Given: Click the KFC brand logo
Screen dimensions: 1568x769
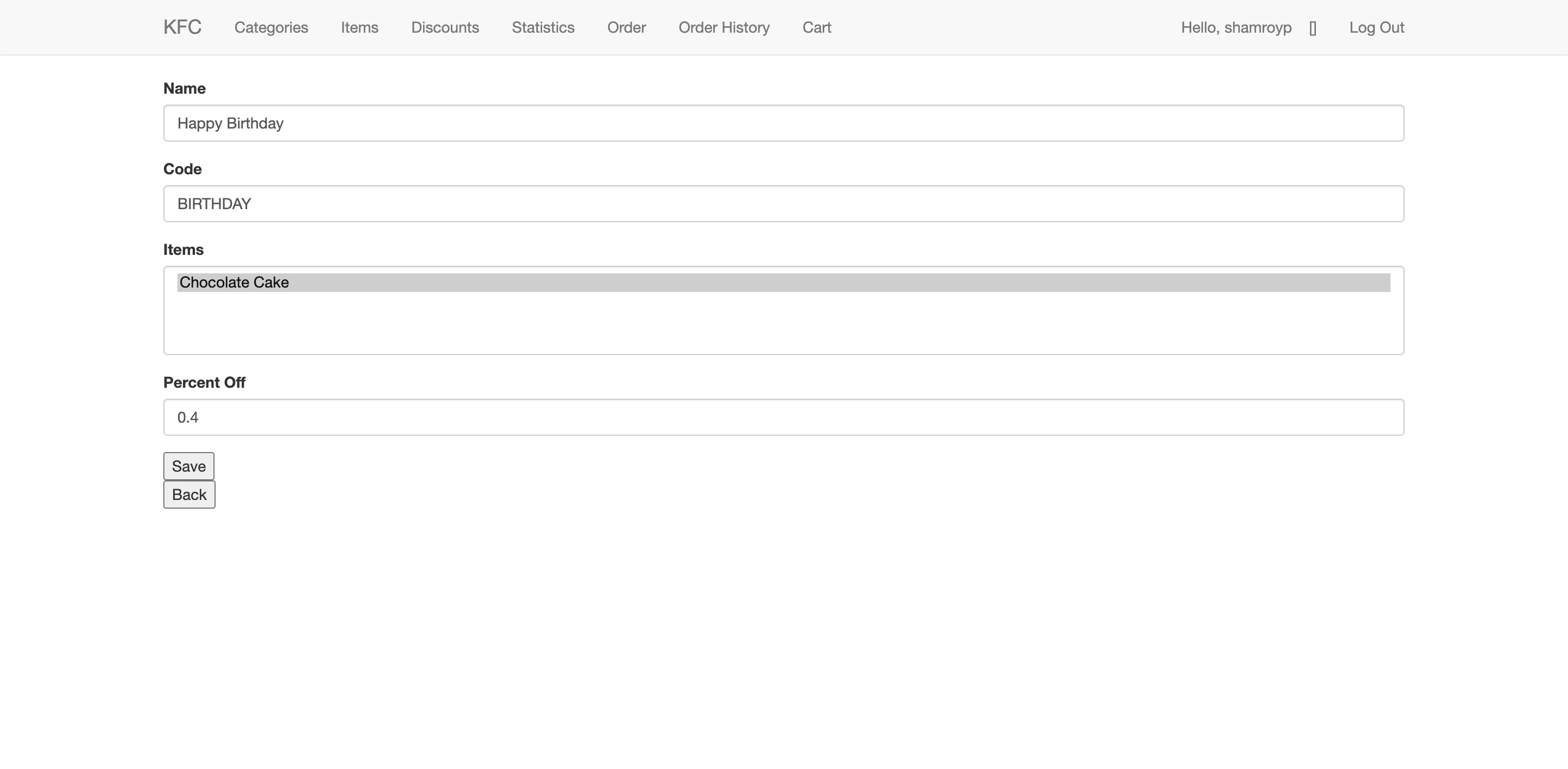Looking at the screenshot, I should point(182,27).
